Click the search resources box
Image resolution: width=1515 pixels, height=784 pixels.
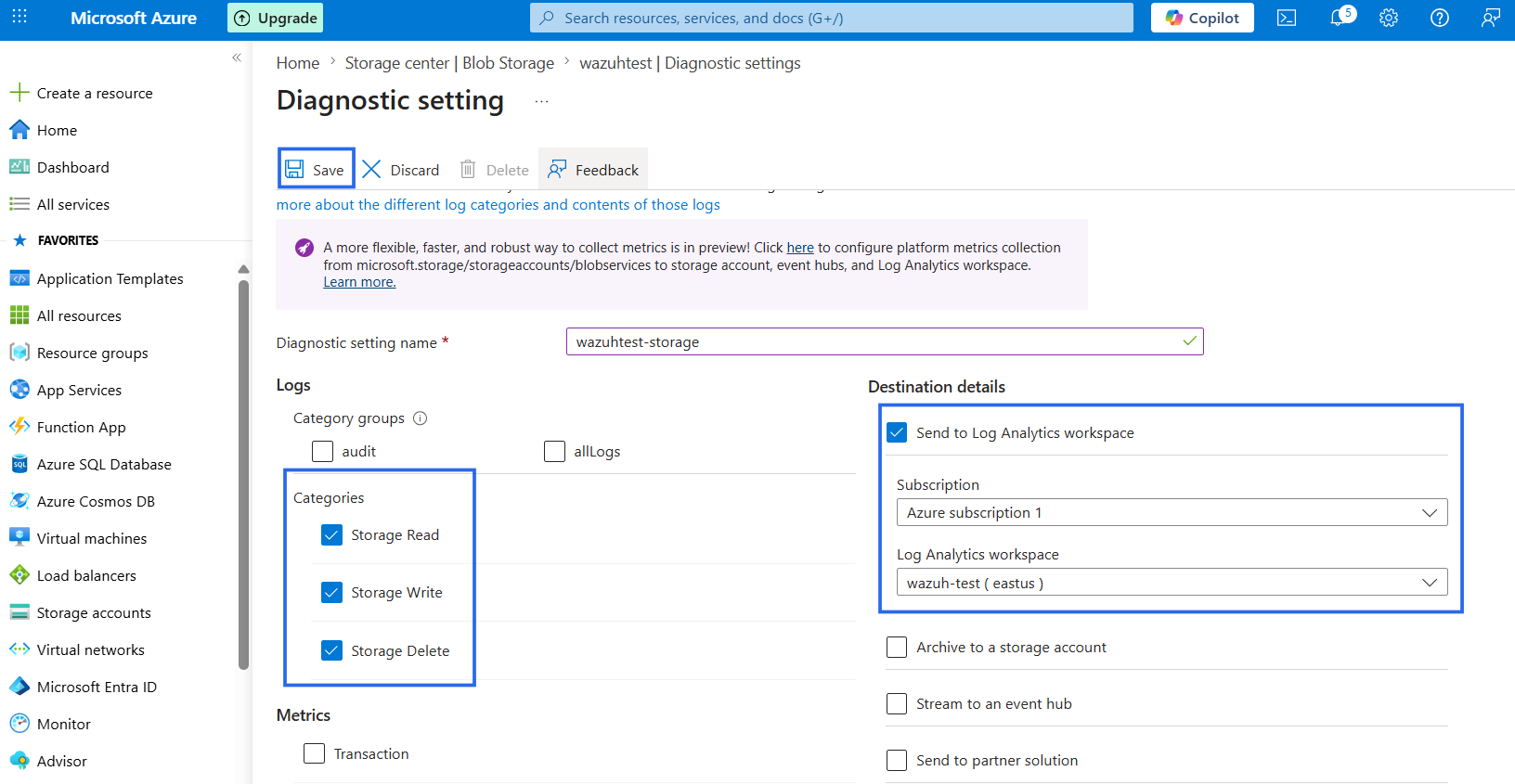click(832, 18)
